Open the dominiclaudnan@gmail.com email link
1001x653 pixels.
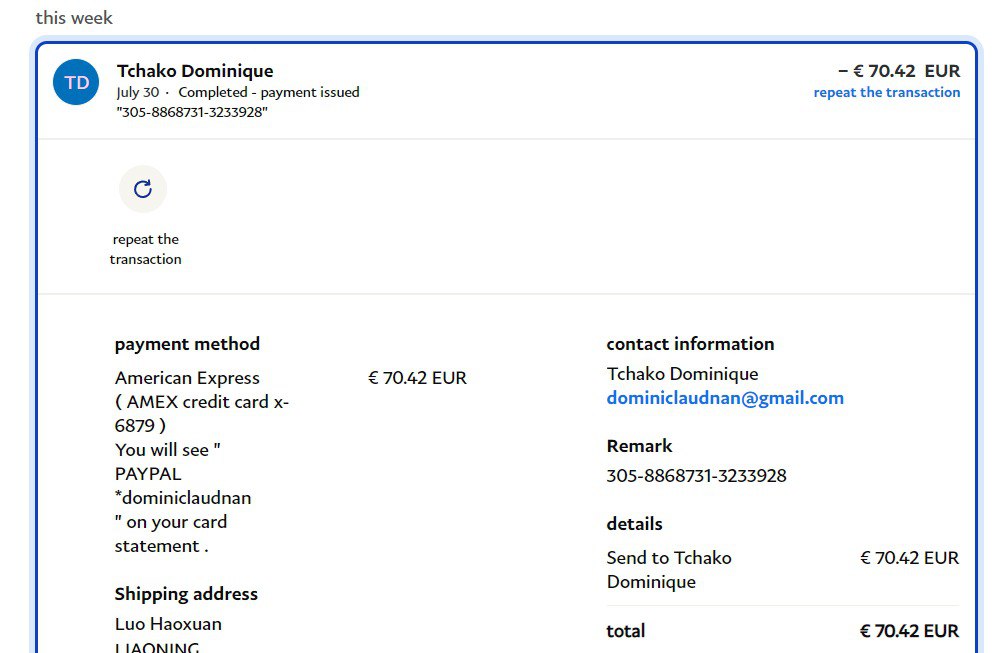[725, 398]
